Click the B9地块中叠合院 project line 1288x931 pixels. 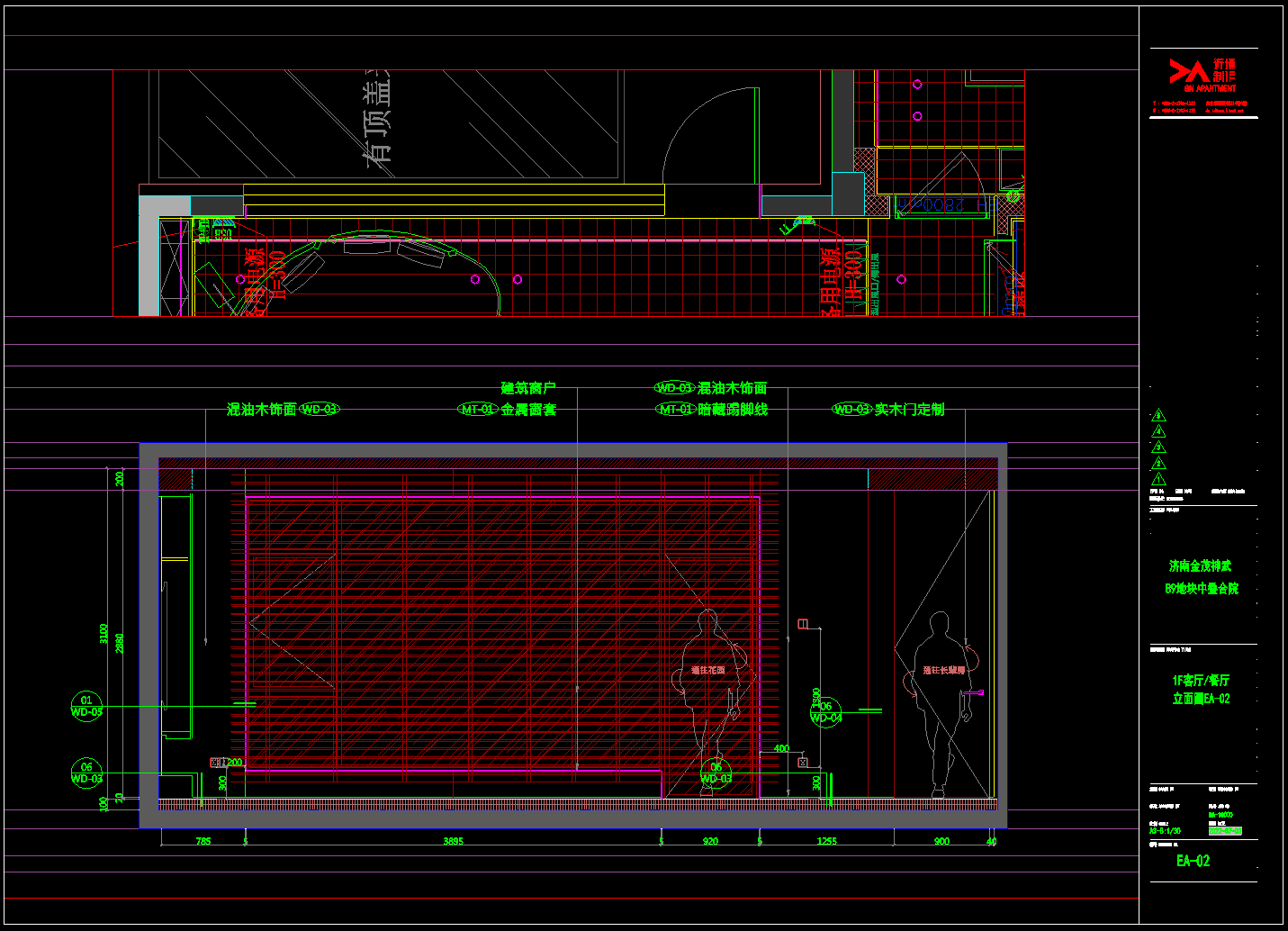point(1202,589)
